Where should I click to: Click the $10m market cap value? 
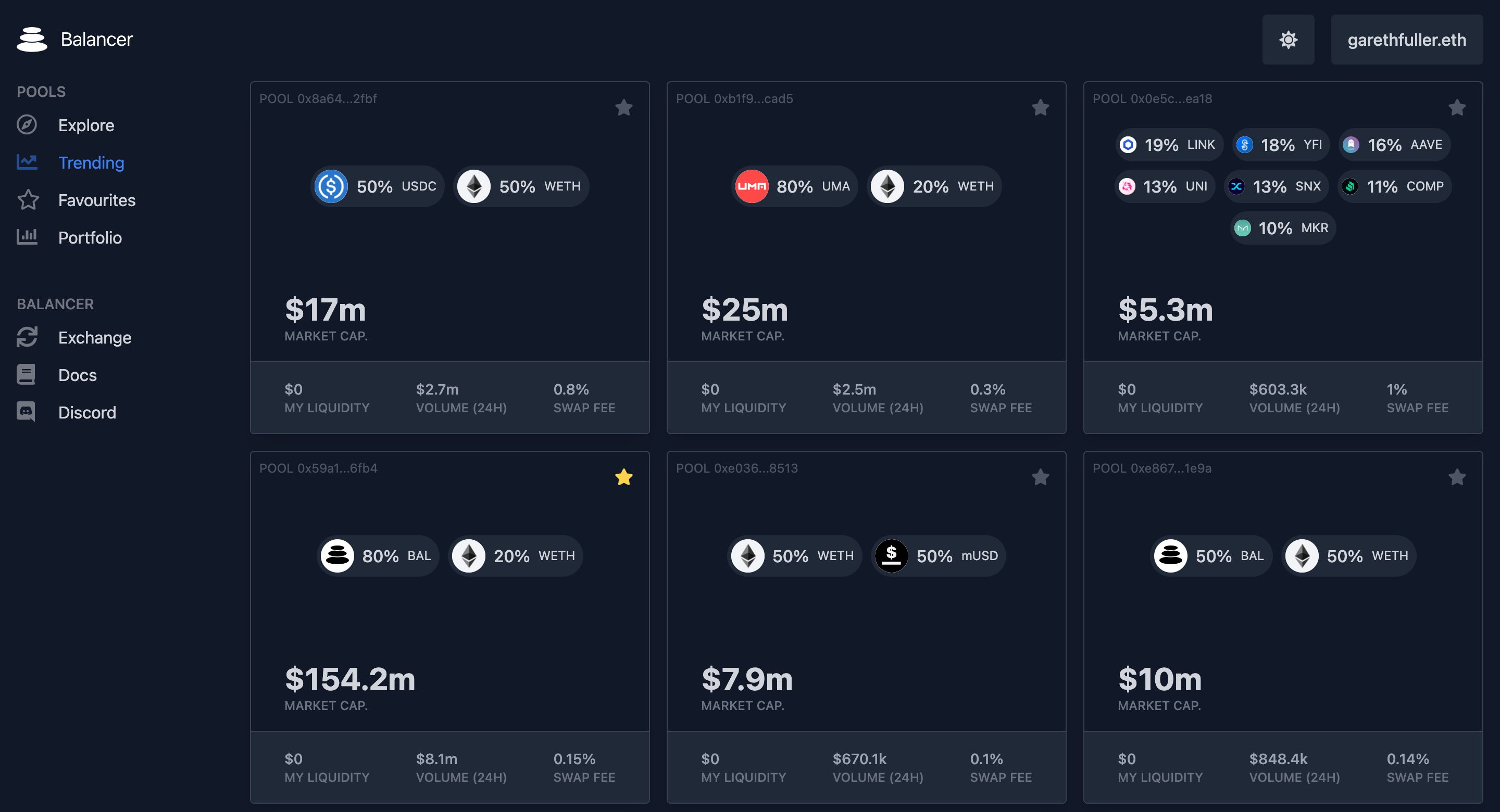click(x=1159, y=679)
